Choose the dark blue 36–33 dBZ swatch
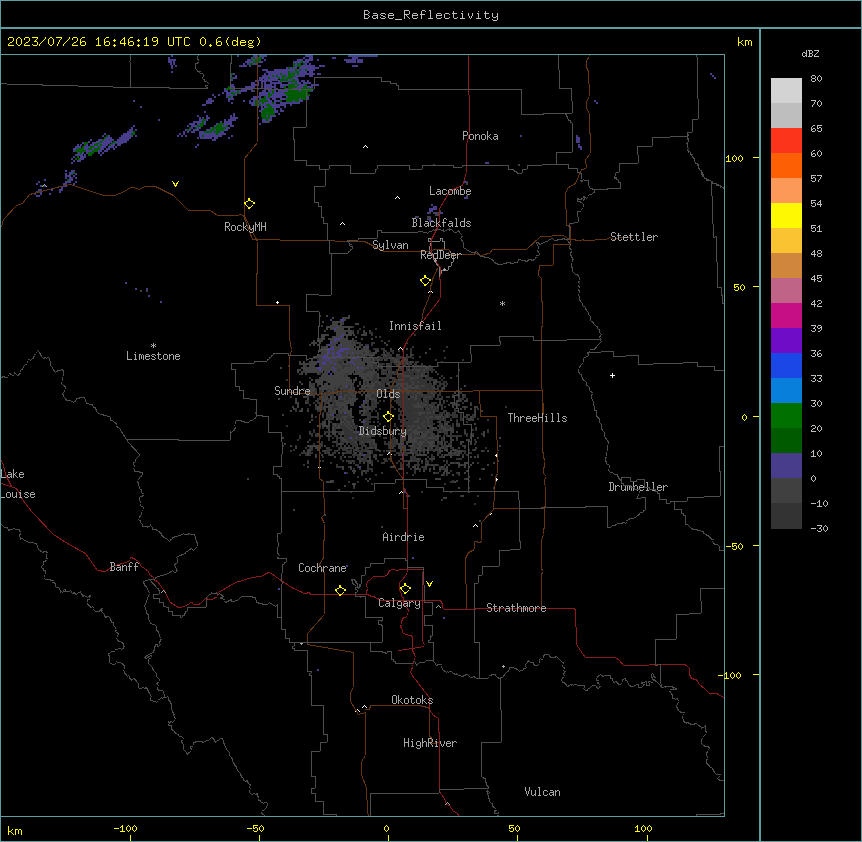The height and width of the screenshot is (842, 862). point(786,365)
